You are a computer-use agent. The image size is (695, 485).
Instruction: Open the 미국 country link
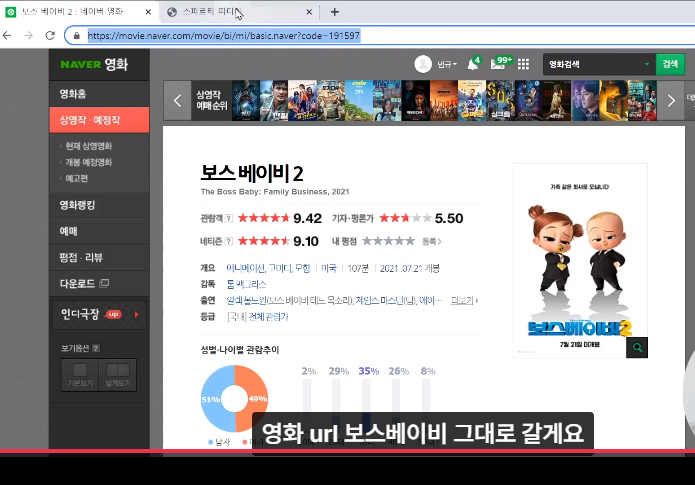tap(329, 268)
